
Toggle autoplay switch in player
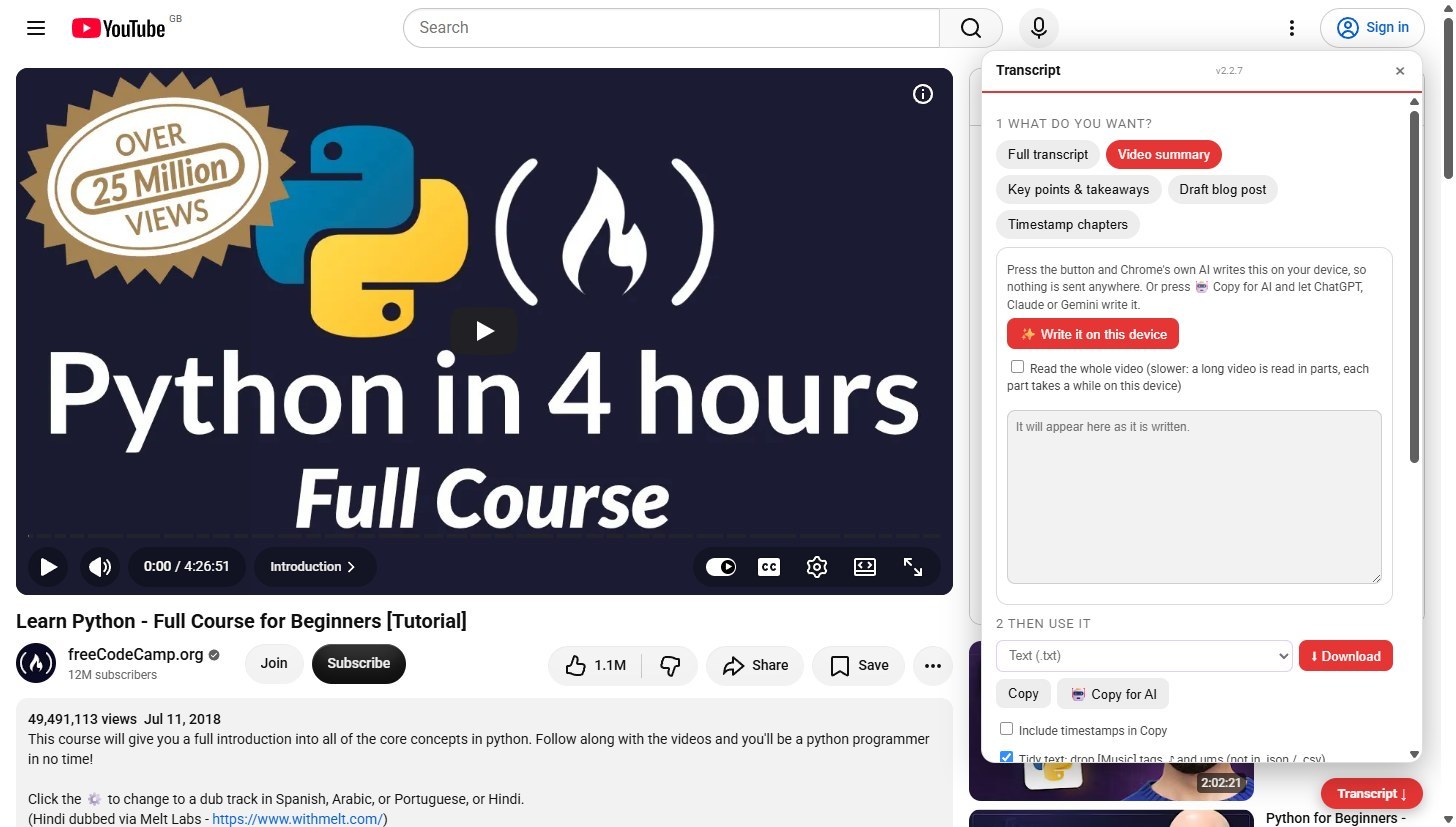[x=721, y=567]
